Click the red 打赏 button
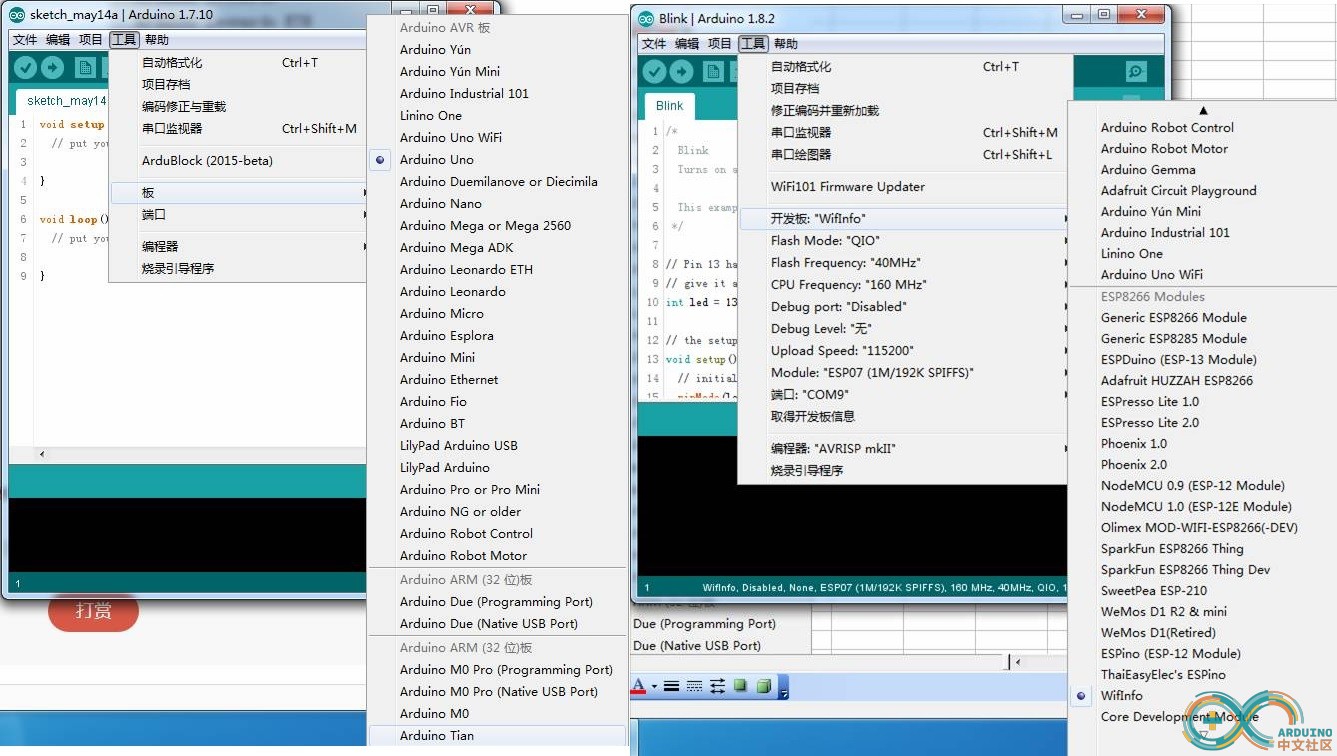 (x=93, y=610)
